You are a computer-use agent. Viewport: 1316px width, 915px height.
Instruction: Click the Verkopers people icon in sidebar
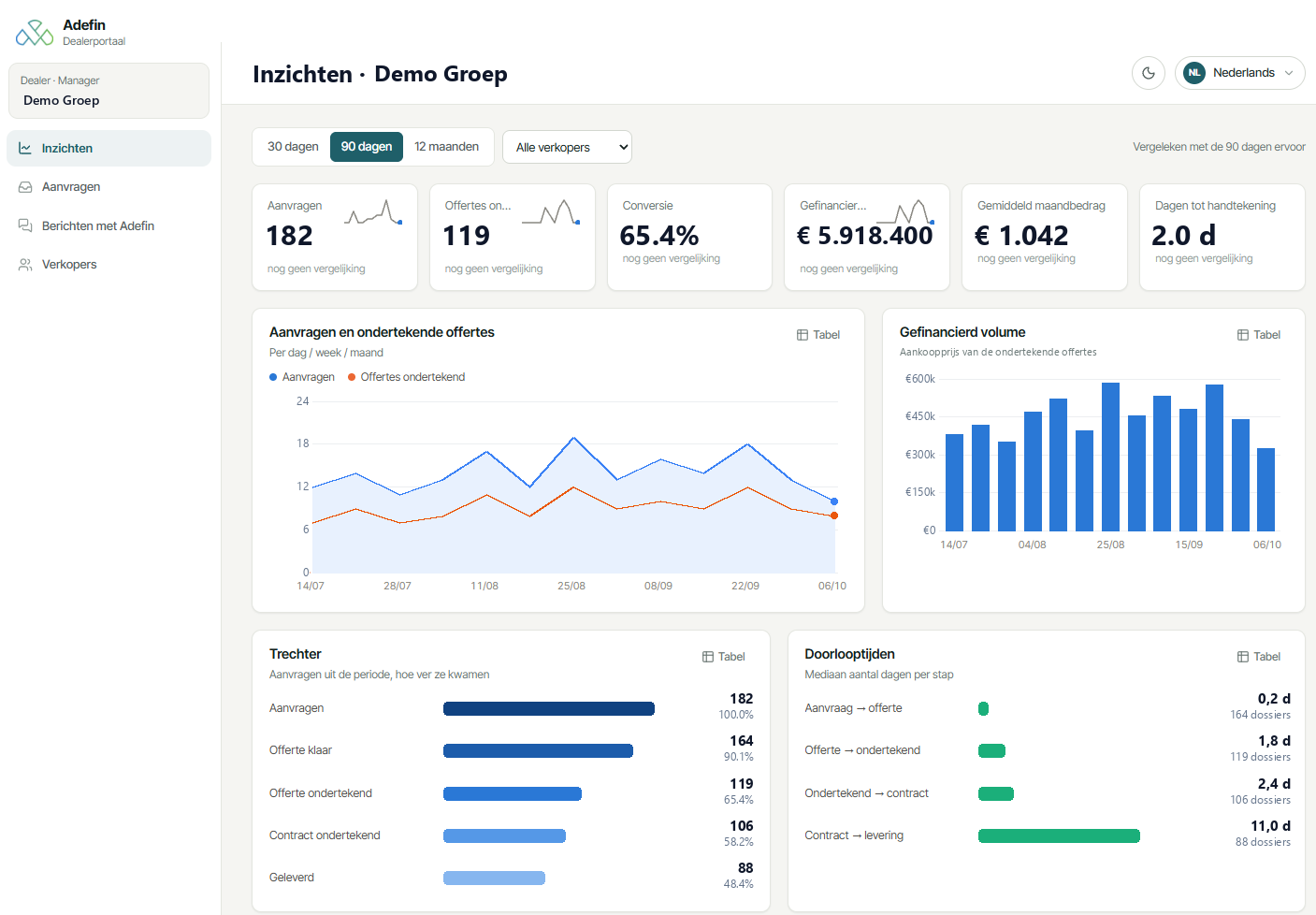pyautogui.click(x=25, y=265)
